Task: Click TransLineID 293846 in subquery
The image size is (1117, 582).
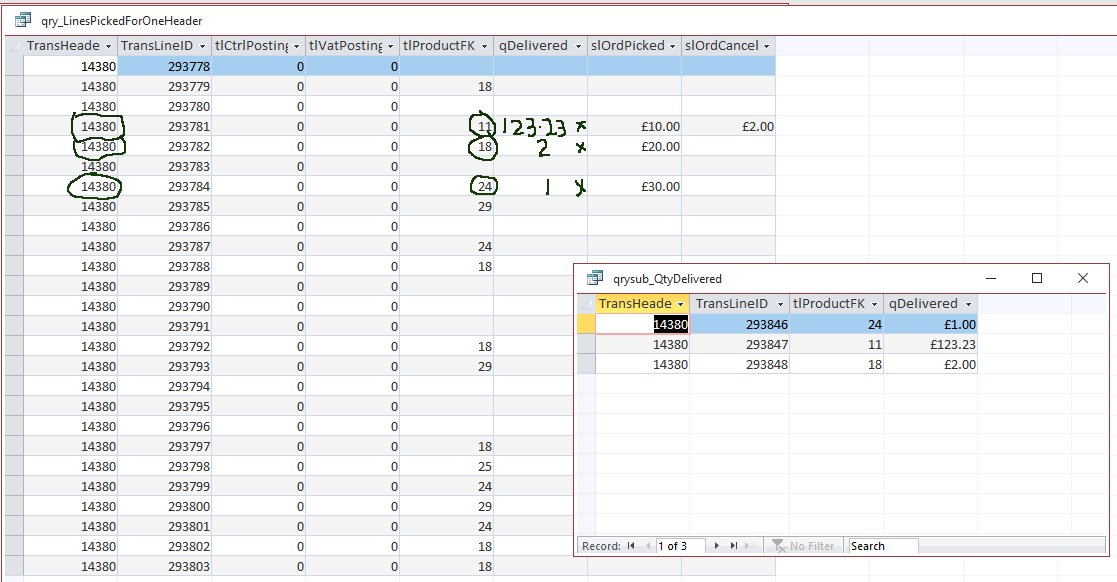Action: click(739, 324)
